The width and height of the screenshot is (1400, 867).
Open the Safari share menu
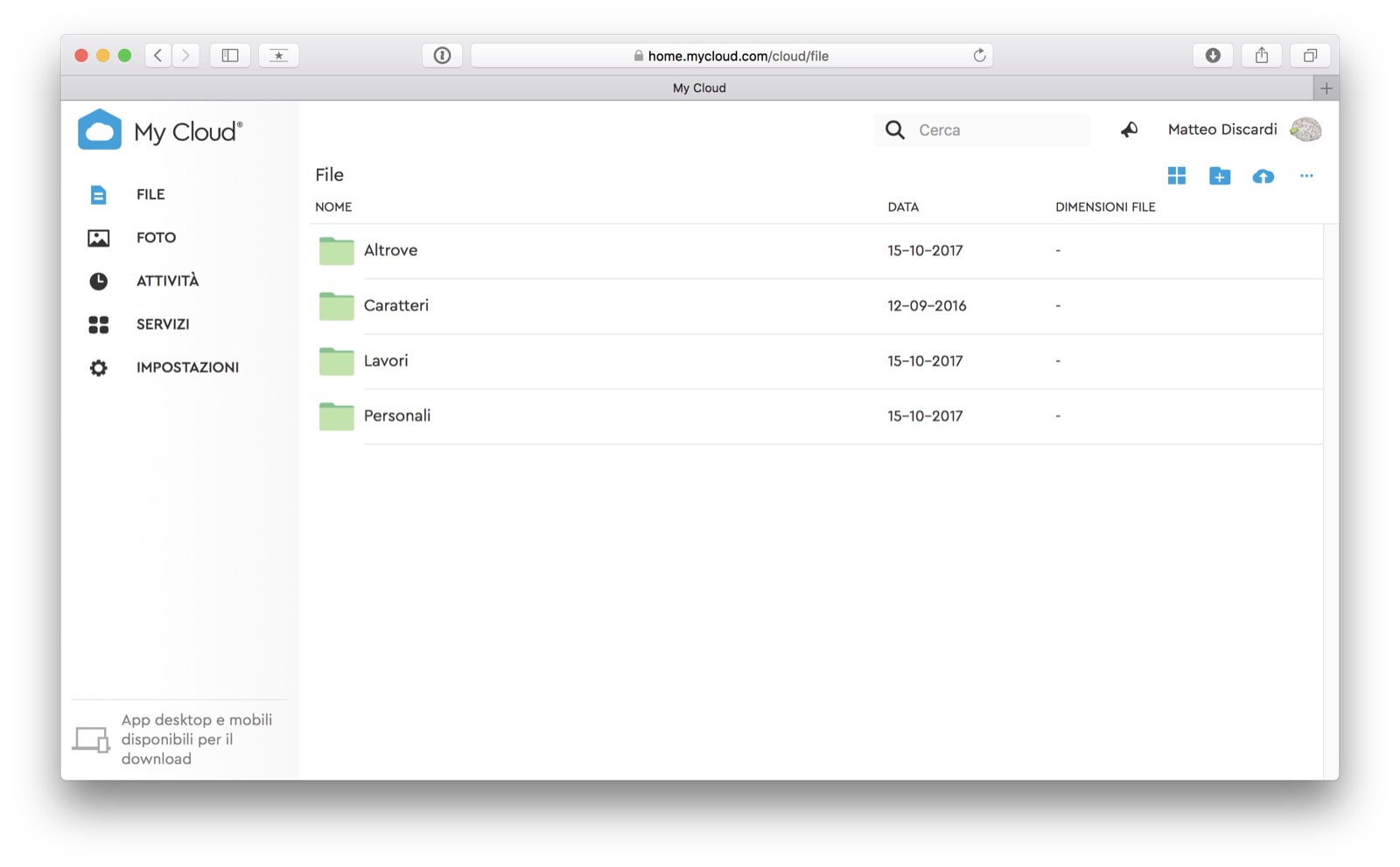coord(1262,55)
